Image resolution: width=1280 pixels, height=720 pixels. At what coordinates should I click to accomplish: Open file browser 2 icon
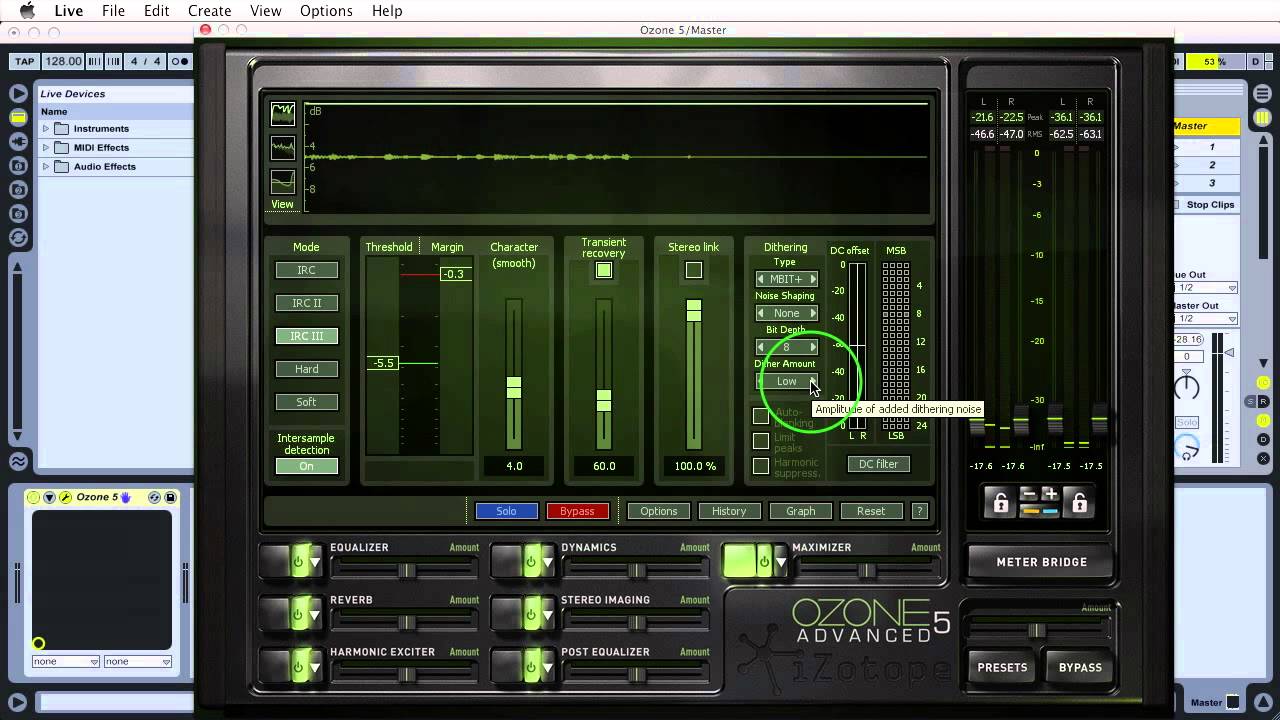click(x=18, y=189)
